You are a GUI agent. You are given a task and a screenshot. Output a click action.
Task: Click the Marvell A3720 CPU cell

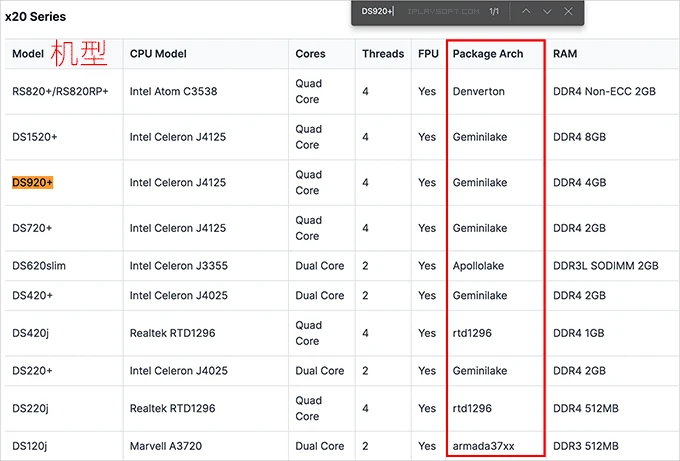pos(165,445)
